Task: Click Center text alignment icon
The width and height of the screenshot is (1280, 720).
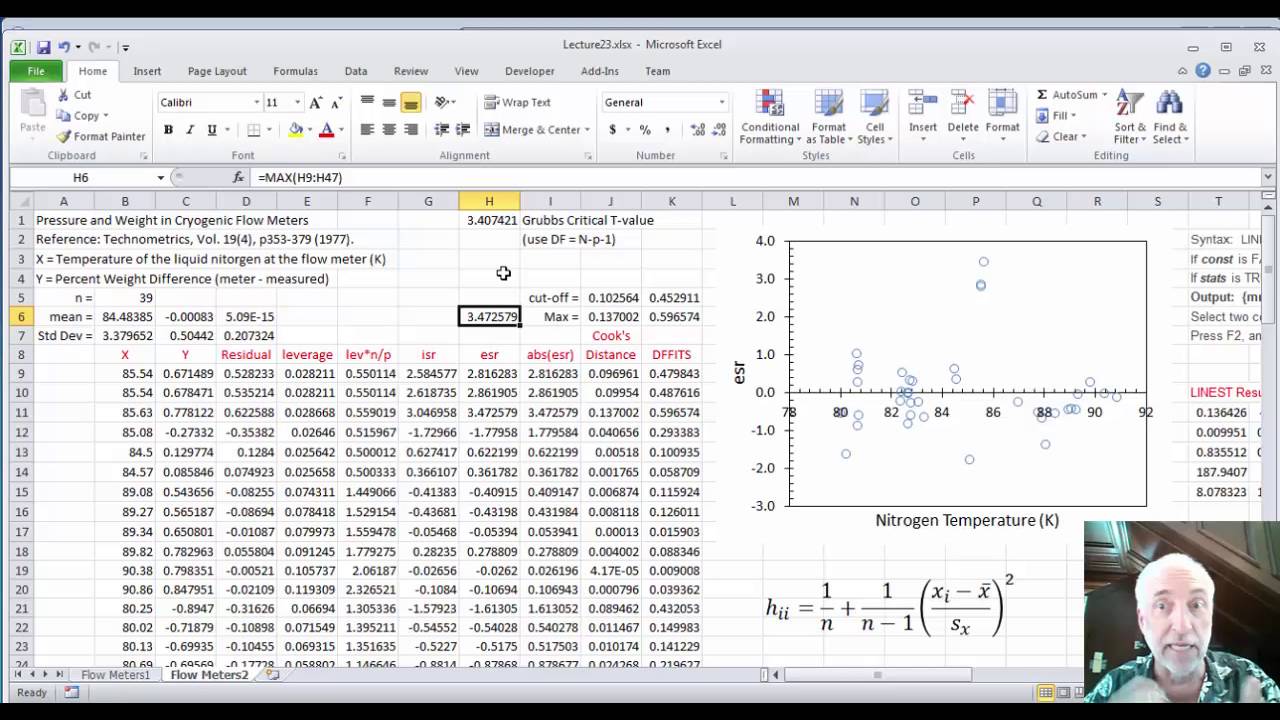Action: (x=389, y=130)
